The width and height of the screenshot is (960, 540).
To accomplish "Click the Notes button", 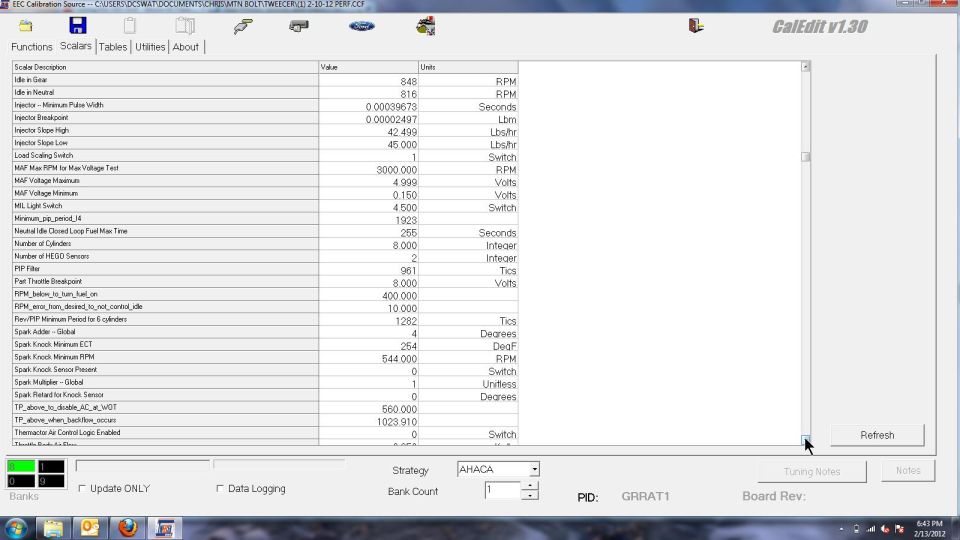I will pos(908,471).
